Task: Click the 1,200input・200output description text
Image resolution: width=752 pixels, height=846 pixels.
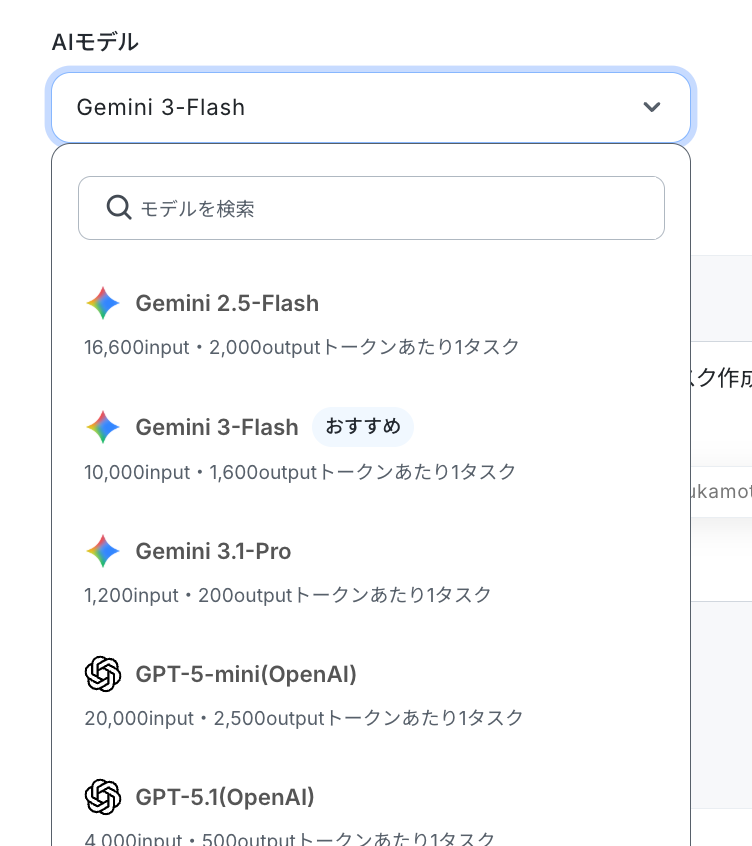Action: (288, 595)
